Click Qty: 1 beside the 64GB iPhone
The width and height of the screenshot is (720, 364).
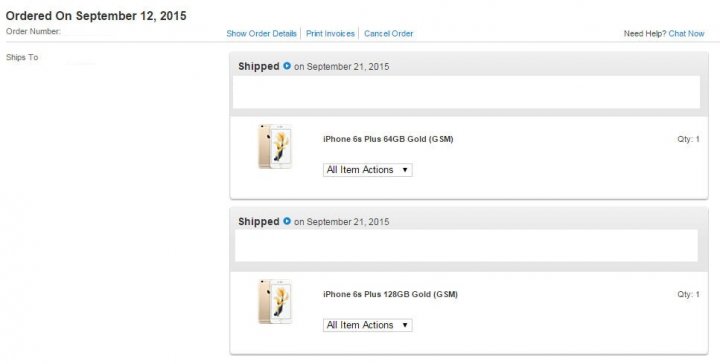pos(688,139)
